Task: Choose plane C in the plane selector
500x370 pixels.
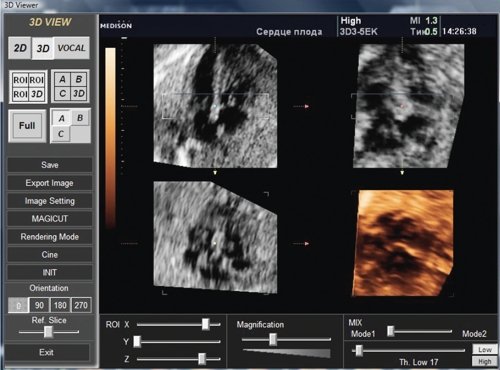Action: [61, 134]
